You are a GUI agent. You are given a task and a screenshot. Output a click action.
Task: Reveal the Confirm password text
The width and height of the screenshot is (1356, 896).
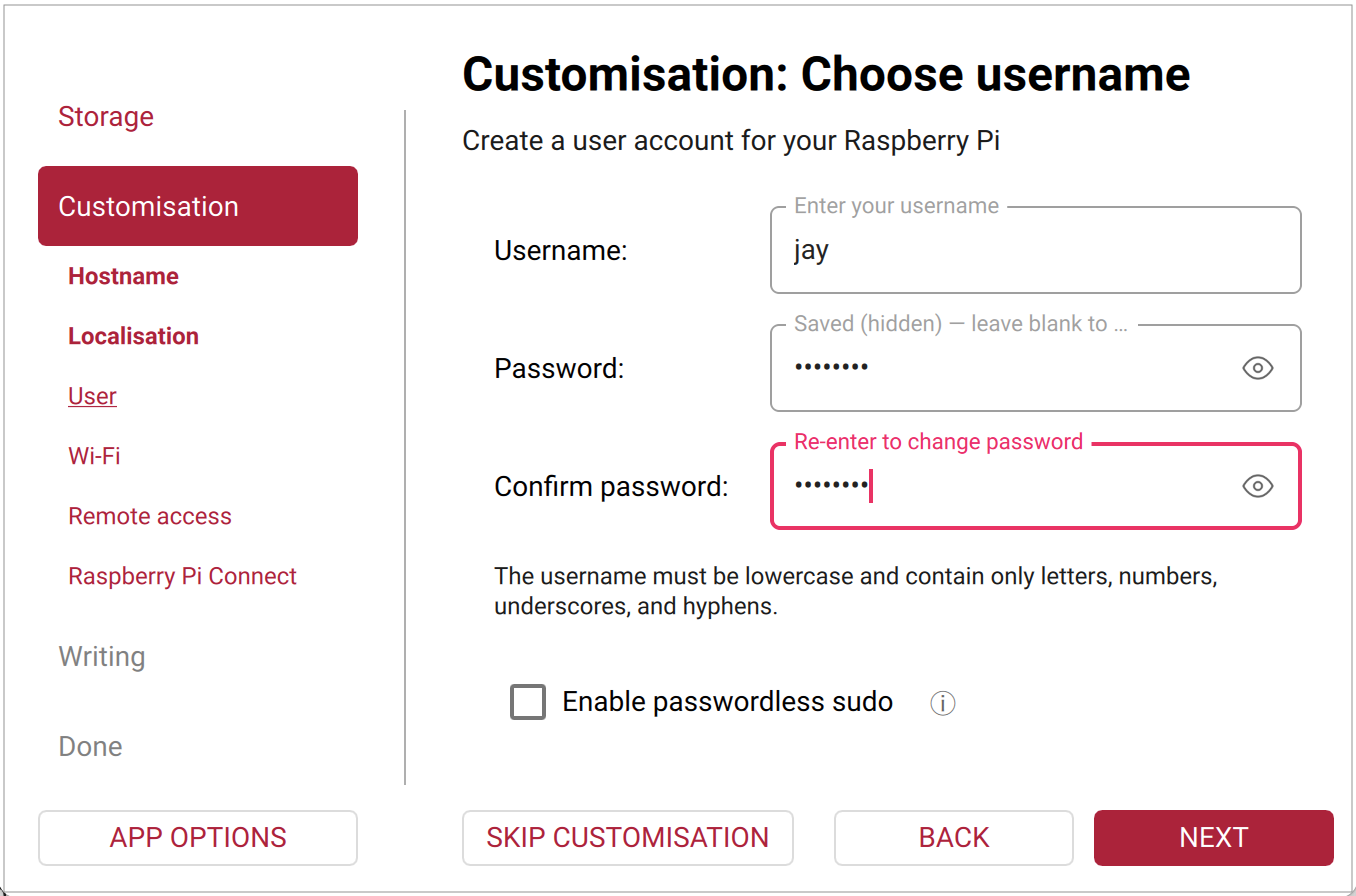pyautogui.click(x=1257, y=486)
